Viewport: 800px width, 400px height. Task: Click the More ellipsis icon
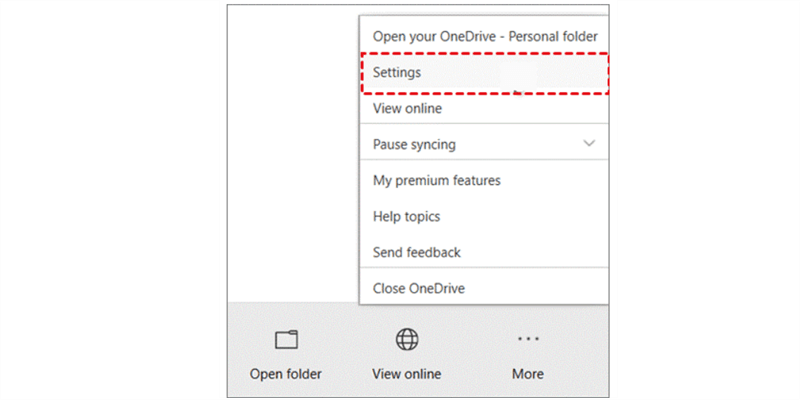click(528, 339)
